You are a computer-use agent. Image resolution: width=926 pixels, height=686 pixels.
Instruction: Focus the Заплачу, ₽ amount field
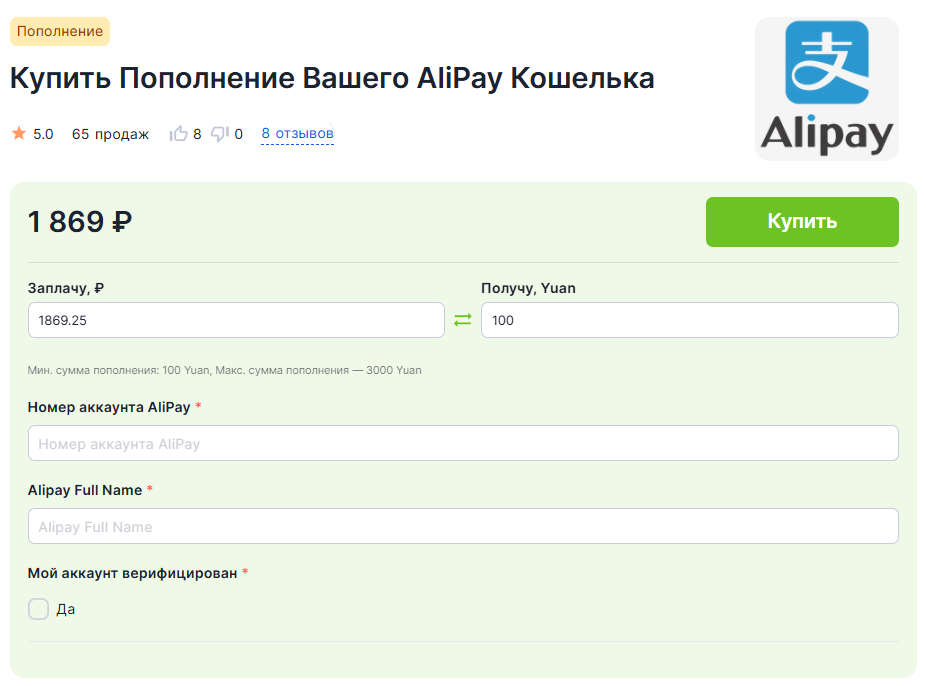(236, 320)
